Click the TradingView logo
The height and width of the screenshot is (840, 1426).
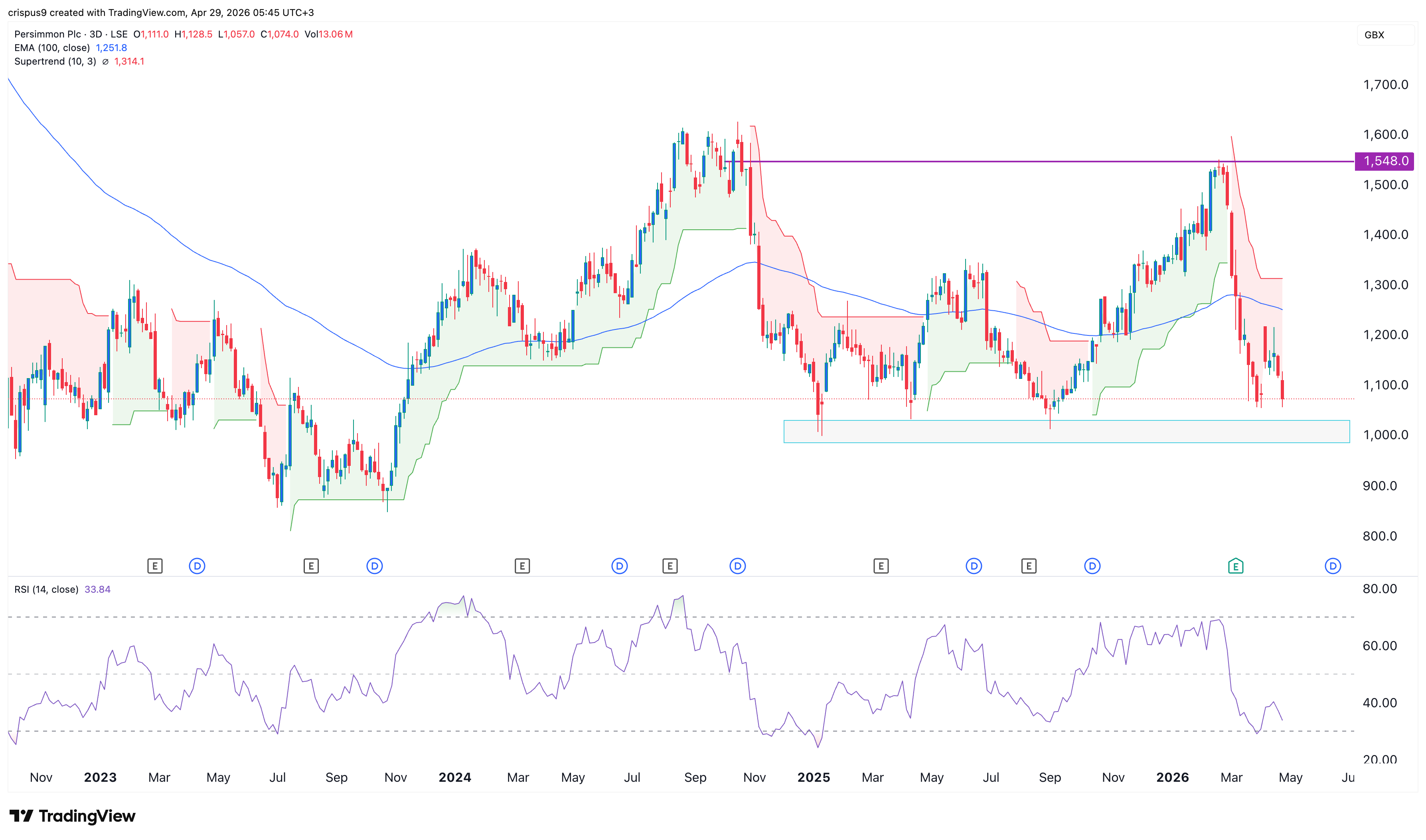click(x=73, y=816)
